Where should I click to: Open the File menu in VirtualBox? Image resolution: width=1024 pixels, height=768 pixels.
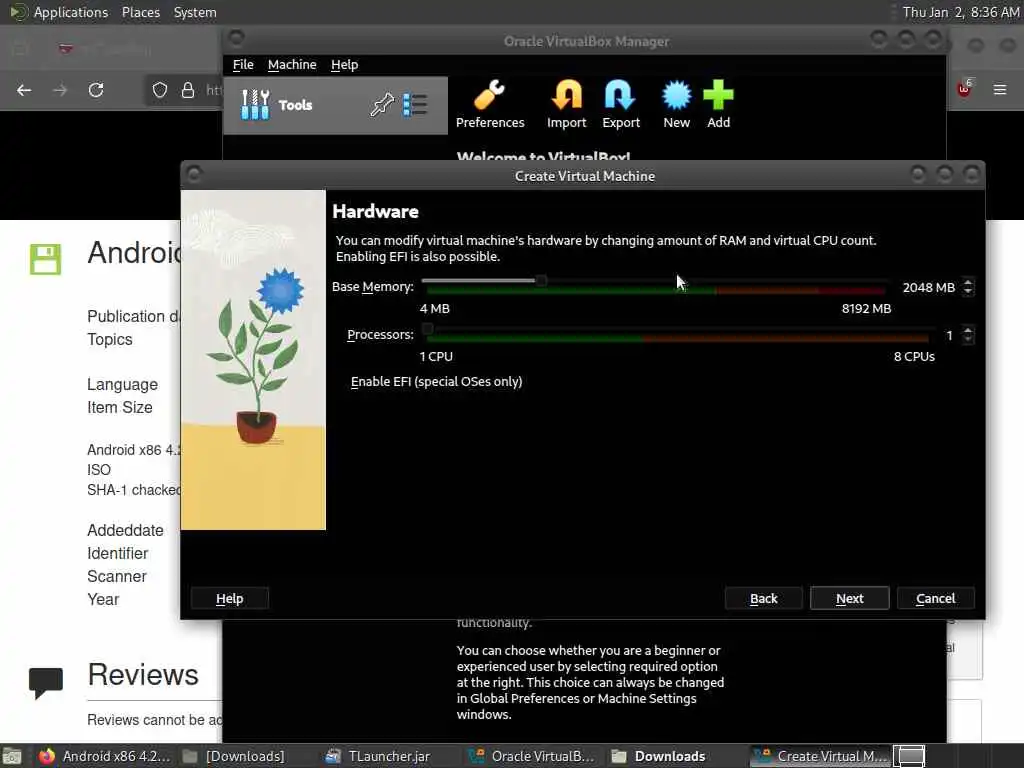click(243, 65)
